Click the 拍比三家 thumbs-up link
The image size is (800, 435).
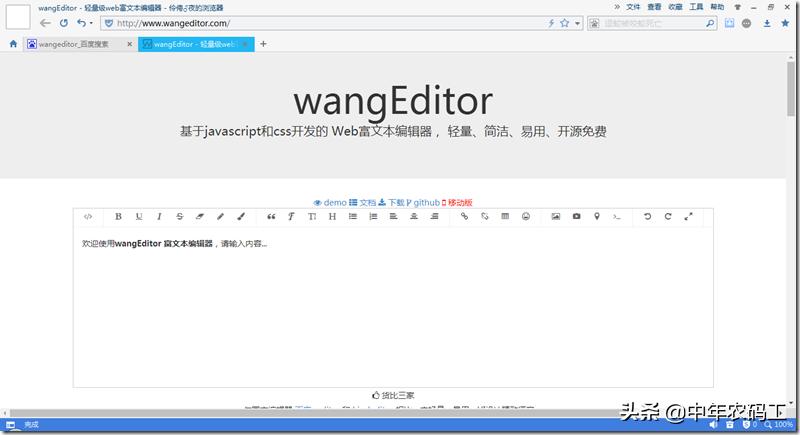pyautogui.click(x=393, y=395)
